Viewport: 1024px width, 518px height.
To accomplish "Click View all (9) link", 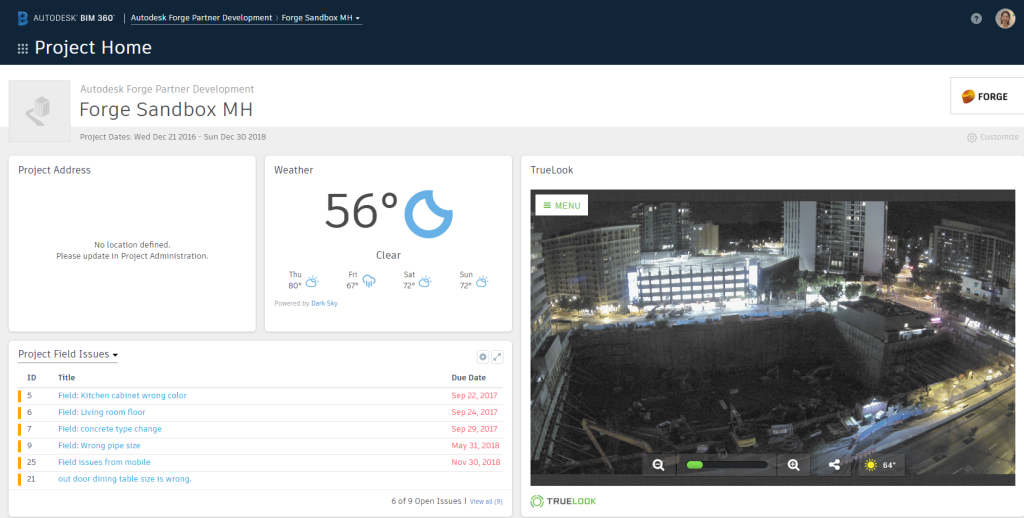I will click(486, 502).
